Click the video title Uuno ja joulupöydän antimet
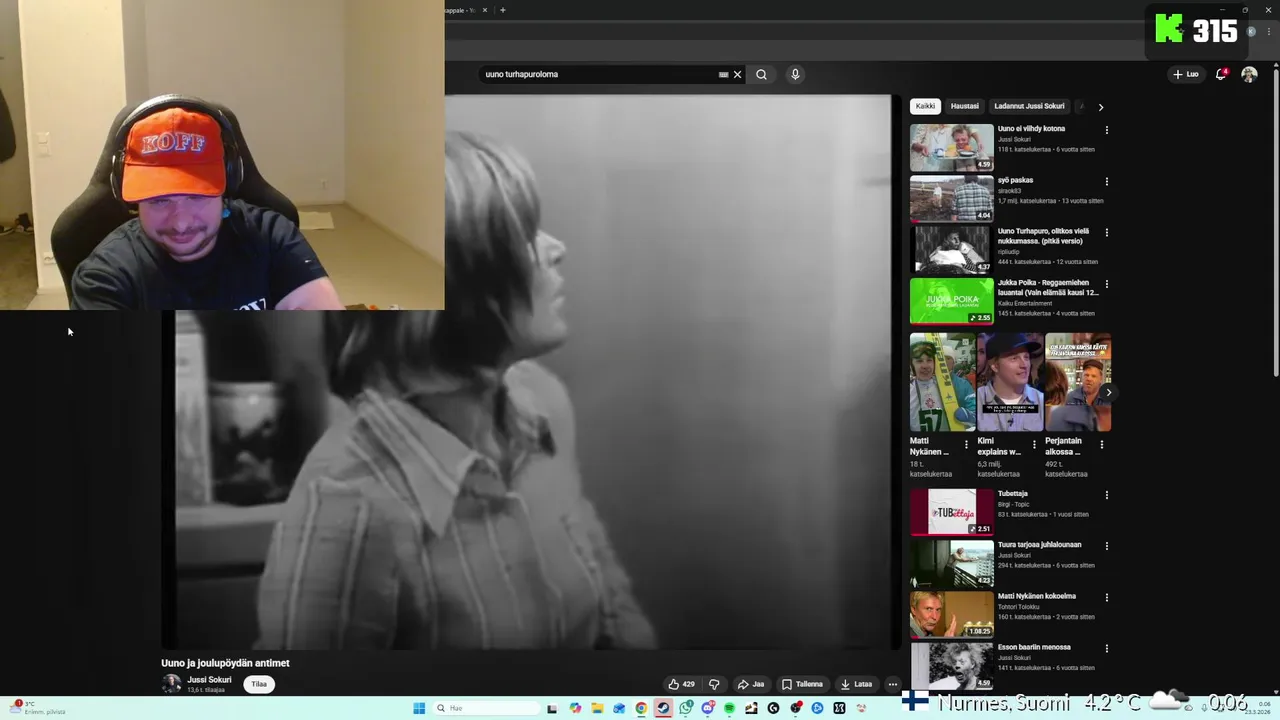 [225, 663]
